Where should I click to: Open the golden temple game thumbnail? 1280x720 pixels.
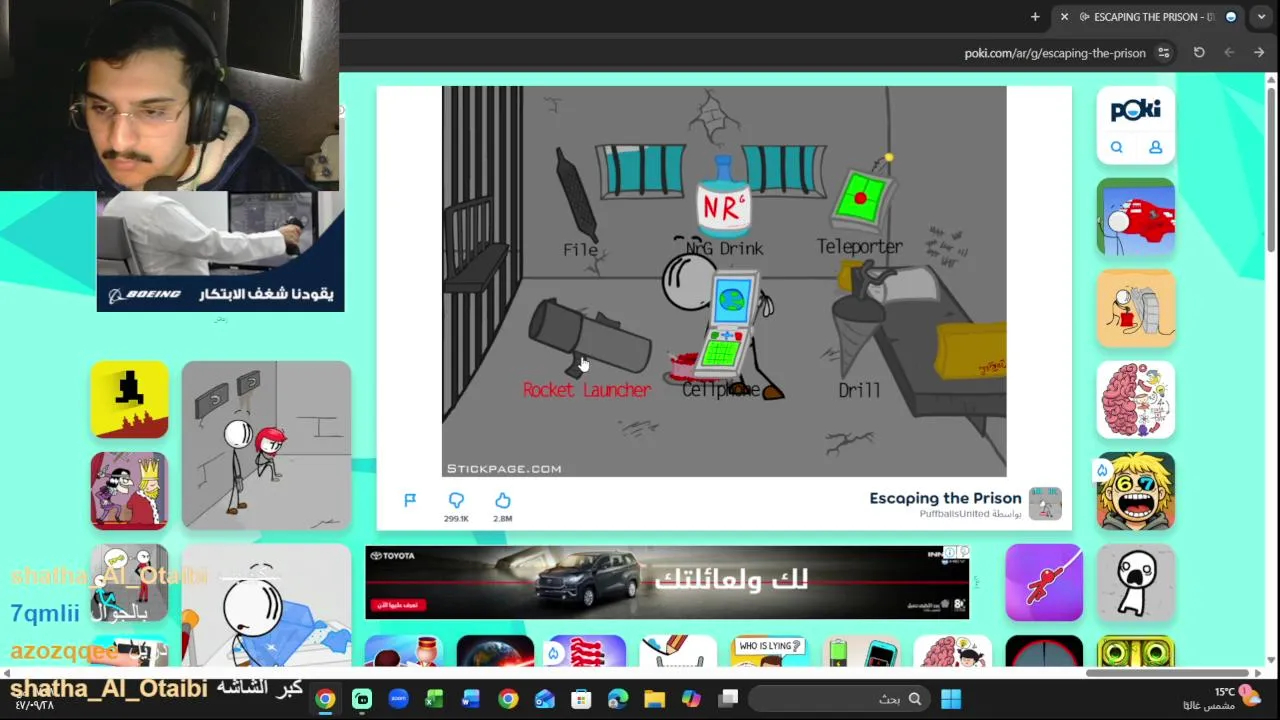(1136, 651)
